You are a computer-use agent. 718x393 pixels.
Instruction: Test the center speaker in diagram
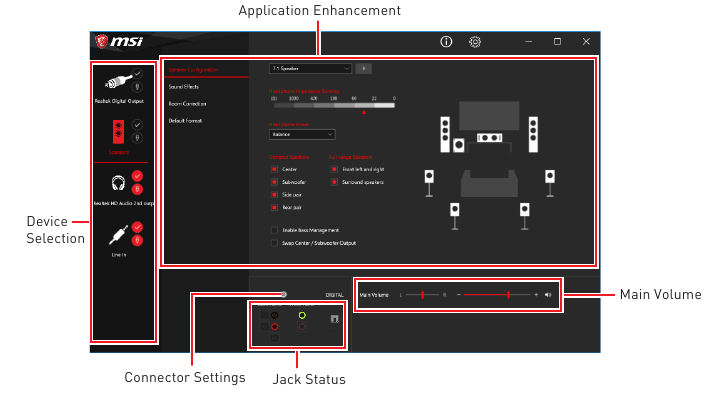490,137
